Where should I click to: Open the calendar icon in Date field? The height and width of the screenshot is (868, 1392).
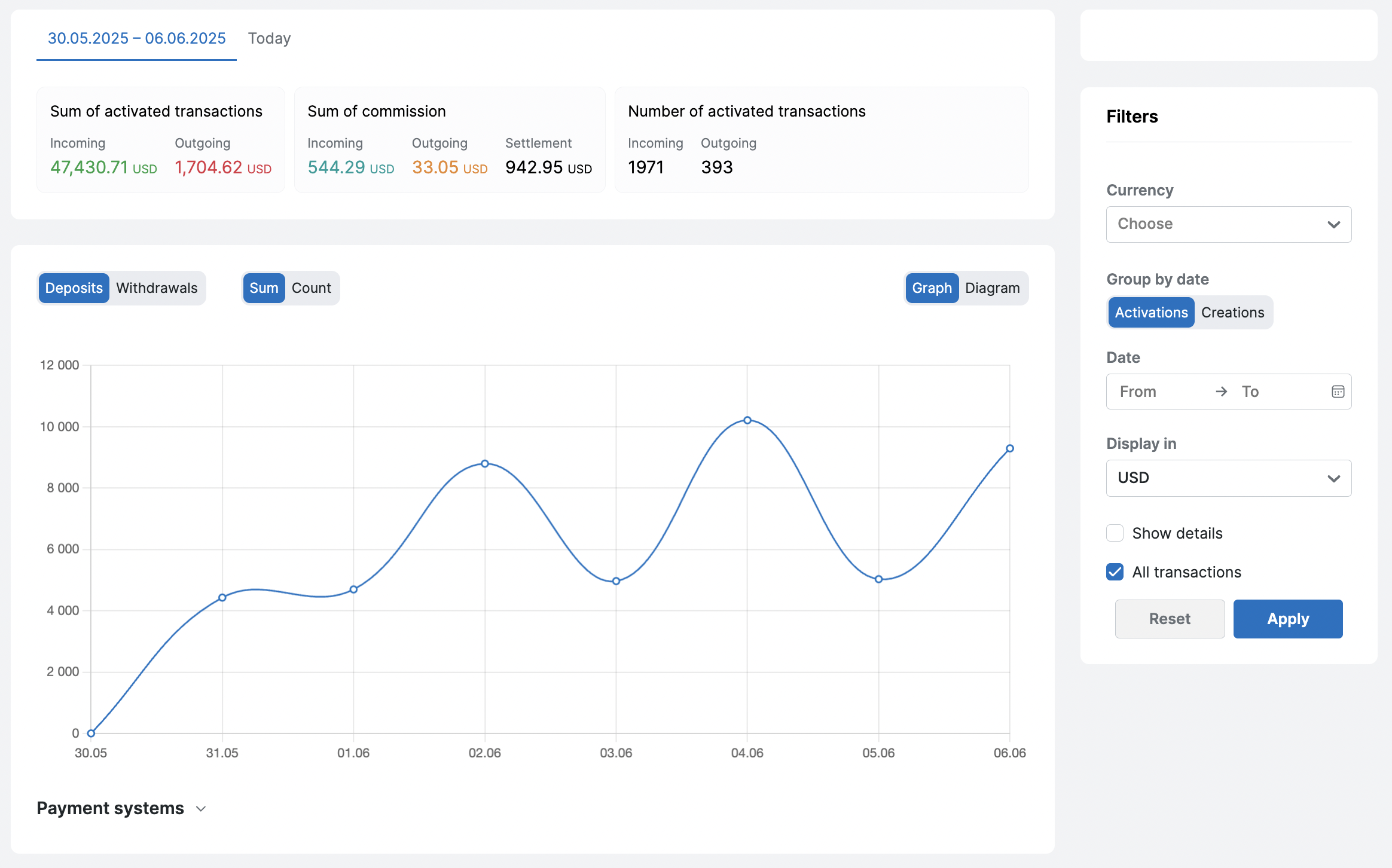(x=1338, y=392)
